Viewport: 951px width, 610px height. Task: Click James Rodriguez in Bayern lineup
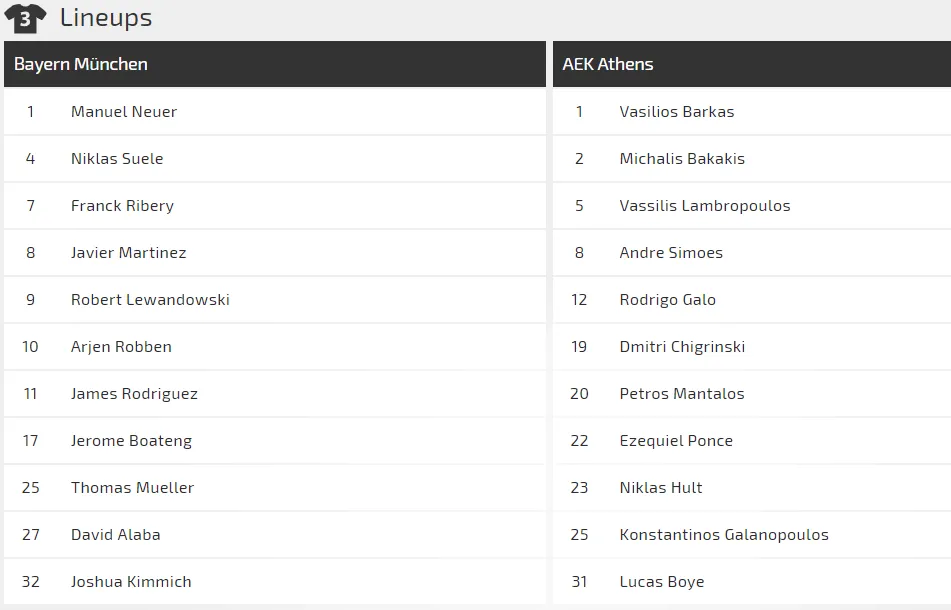pyautogui.click(x=134, y=394)
